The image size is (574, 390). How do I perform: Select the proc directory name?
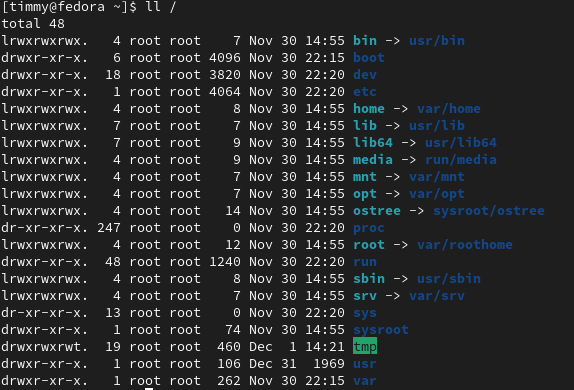[369, 228]
